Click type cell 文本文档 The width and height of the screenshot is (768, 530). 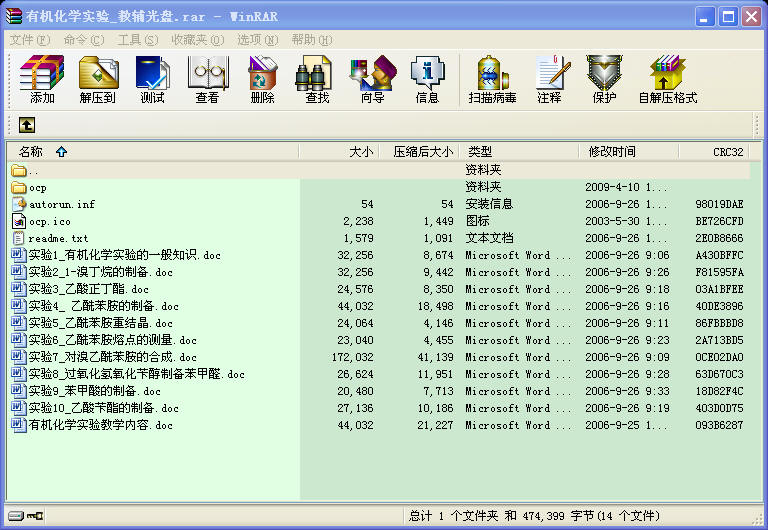489,239
